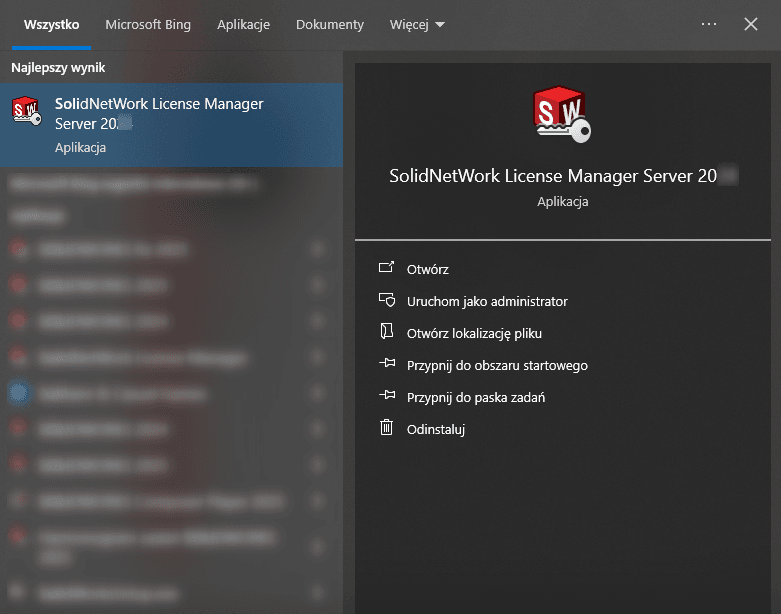Click the SolidWorks key icon in best result

[x=26, y=111]
